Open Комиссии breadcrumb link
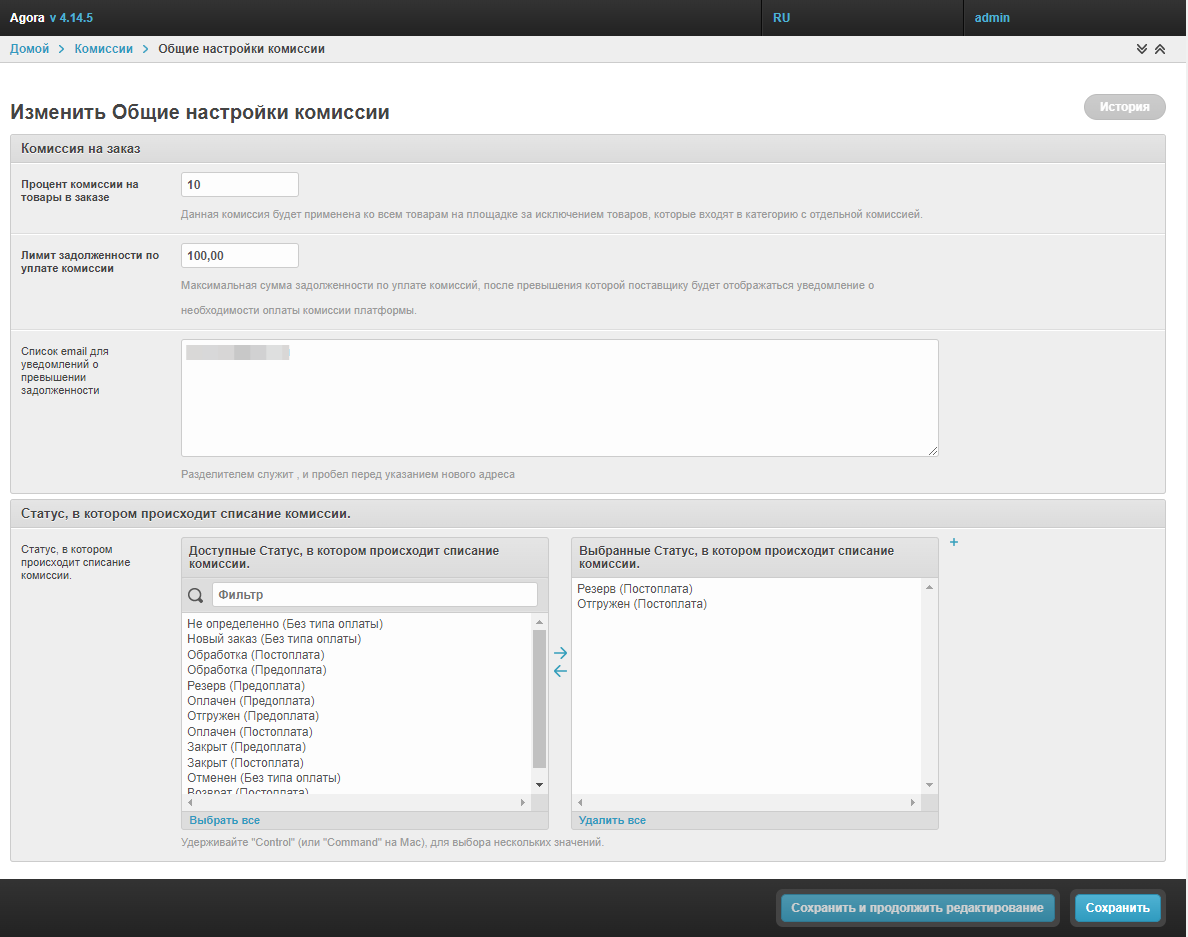This screenshot has width=1188, height=937. (x=103, y=49)
